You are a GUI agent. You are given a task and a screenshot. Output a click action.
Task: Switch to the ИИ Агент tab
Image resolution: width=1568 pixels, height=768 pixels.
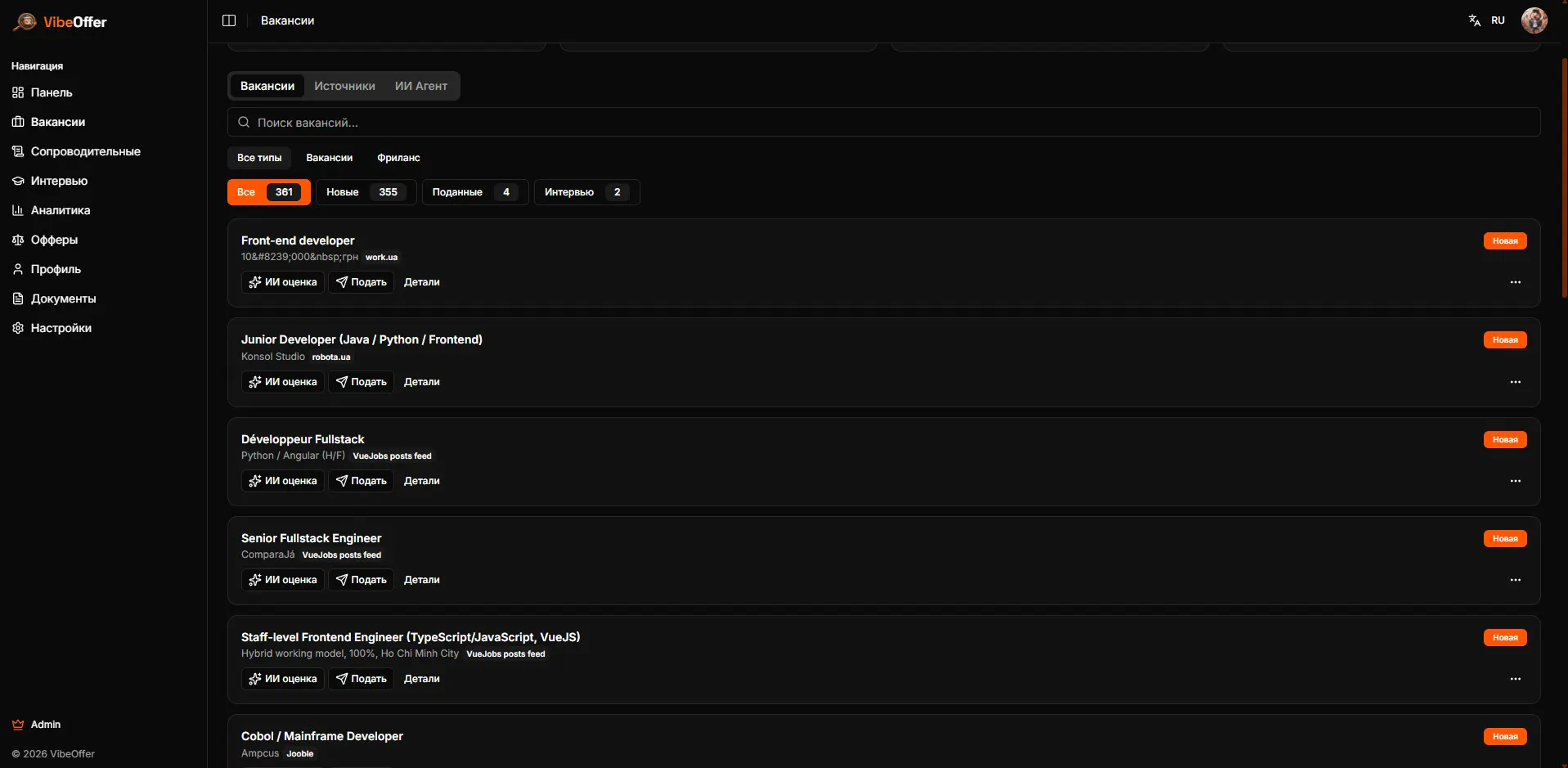pyautogui.click(x=421, y=86)
